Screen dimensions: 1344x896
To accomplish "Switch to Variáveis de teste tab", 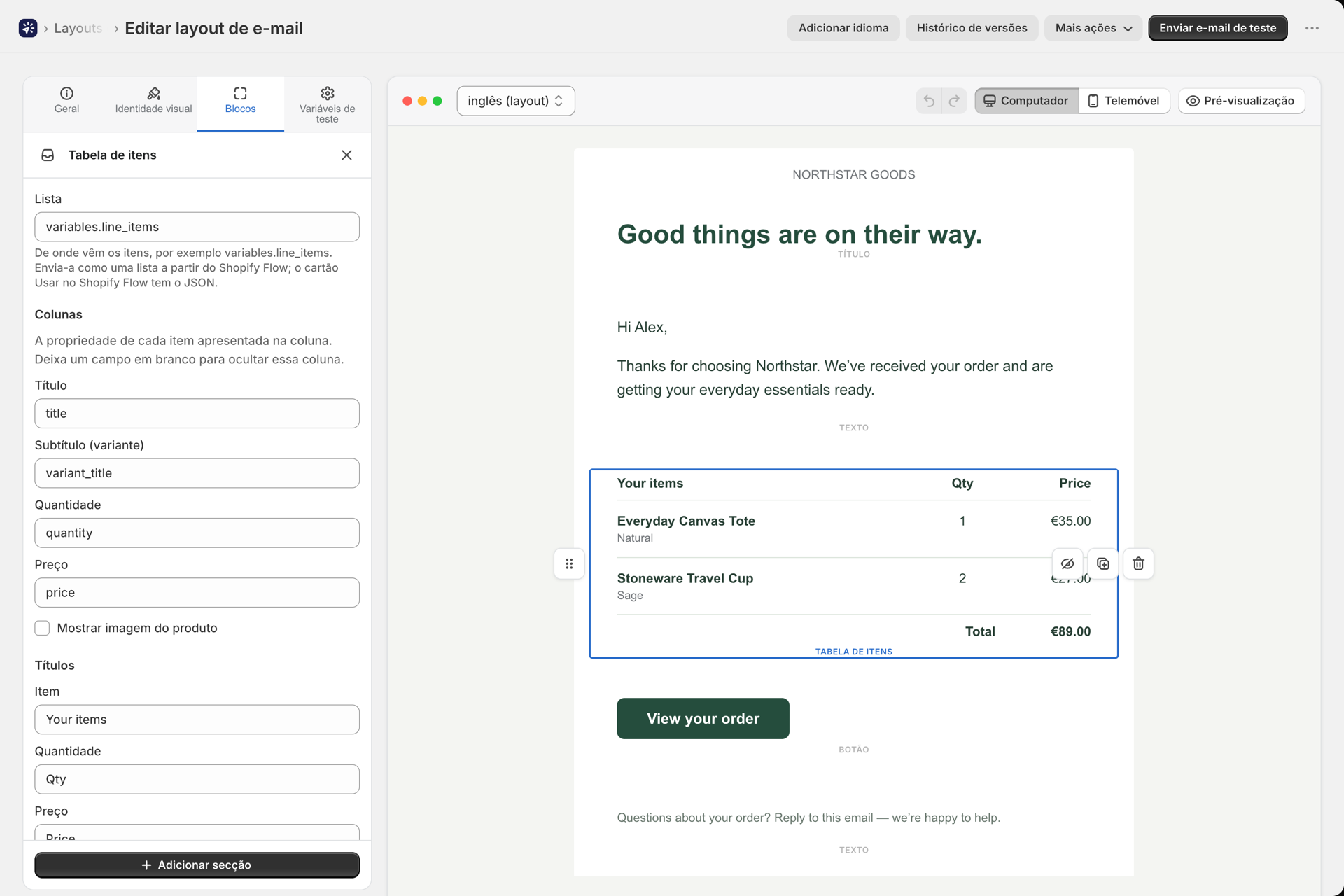I will coord(327,104).
